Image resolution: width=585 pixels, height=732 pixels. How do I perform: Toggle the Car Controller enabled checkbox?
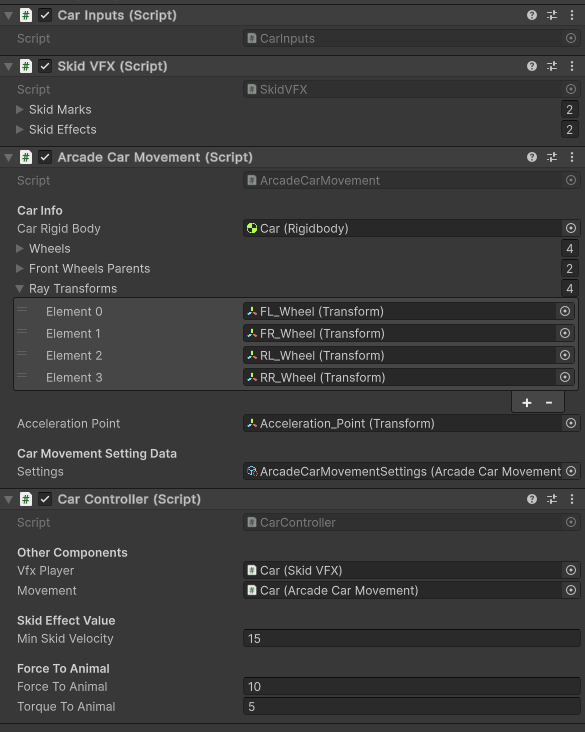point(45,499)
